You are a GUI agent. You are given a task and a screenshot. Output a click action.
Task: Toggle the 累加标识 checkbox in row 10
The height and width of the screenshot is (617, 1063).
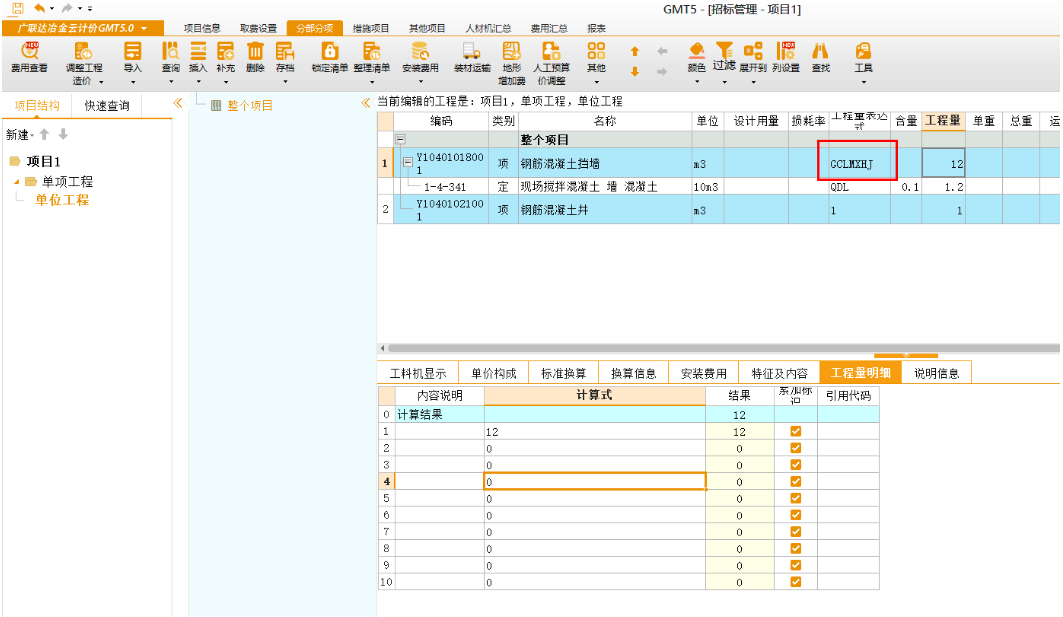coord(796,581)
